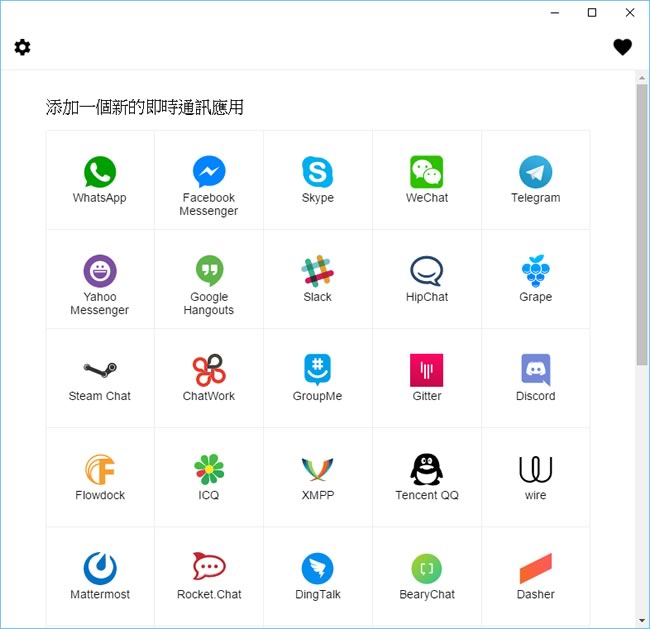Click the black heart icon
The image size is (650, 629).
tap(622, 47)
